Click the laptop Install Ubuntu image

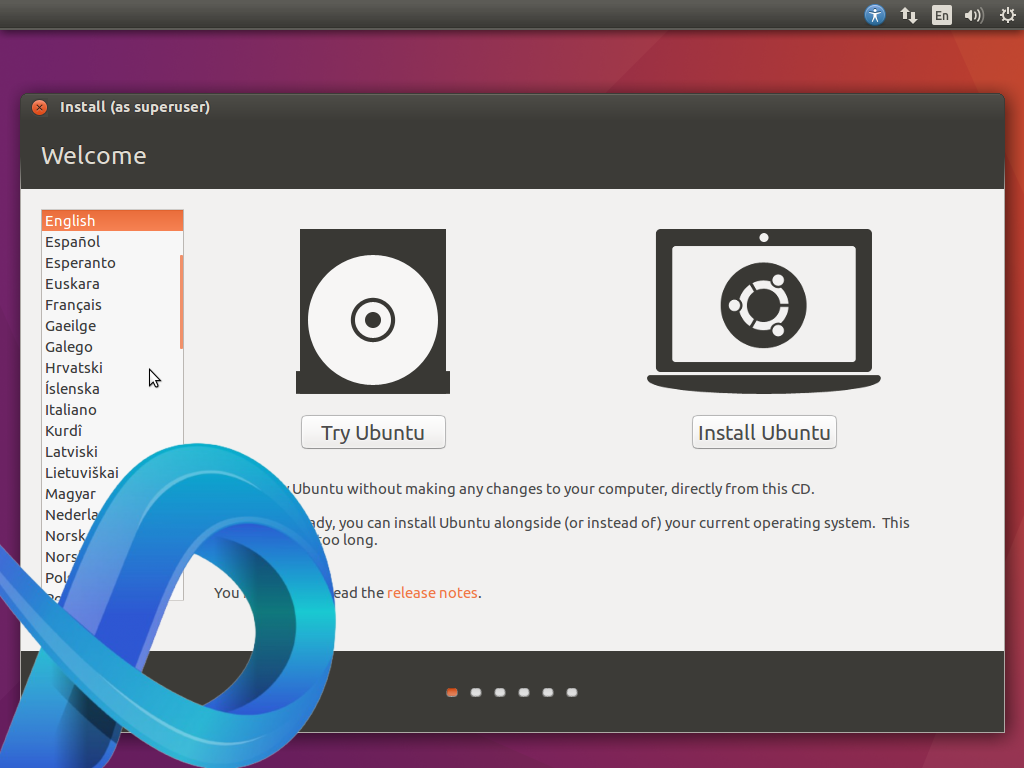(763, 312)
